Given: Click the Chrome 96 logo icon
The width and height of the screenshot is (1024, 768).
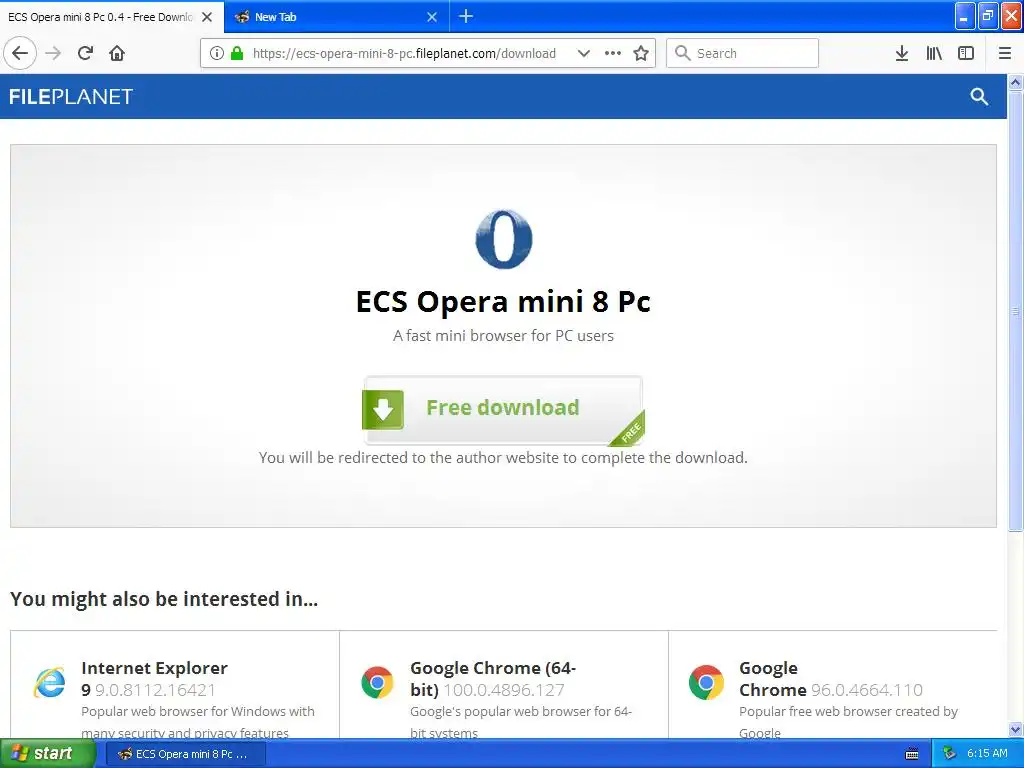Looking at the screenshot, I should [707, 682].
